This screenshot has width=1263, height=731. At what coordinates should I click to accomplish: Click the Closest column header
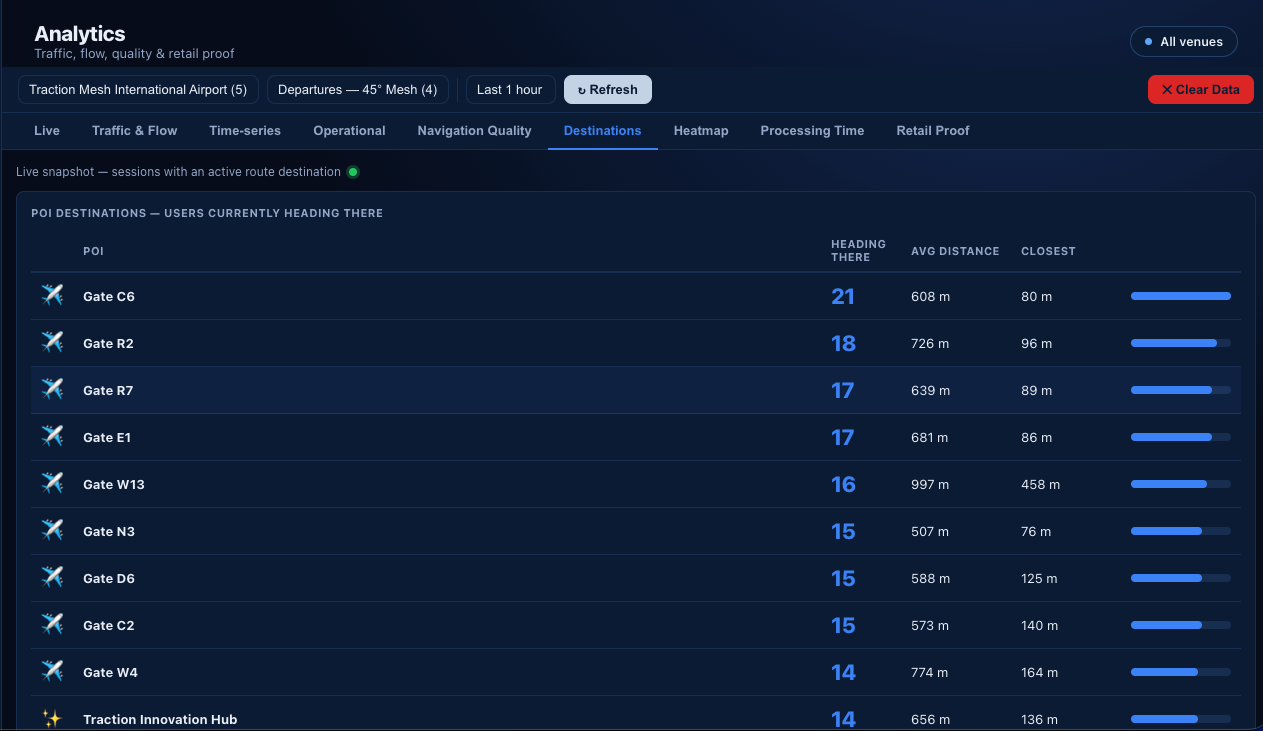pos(1048,251)
